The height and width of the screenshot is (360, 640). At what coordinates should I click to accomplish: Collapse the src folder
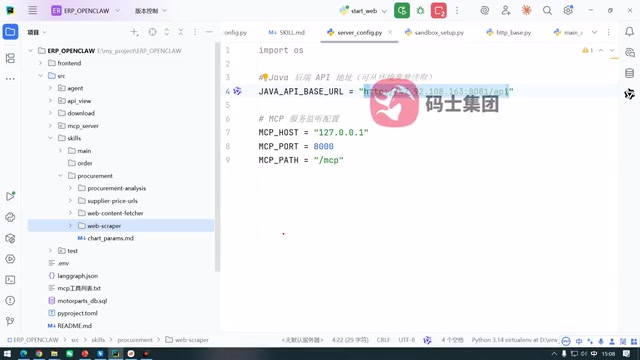[x=40, y=76]
